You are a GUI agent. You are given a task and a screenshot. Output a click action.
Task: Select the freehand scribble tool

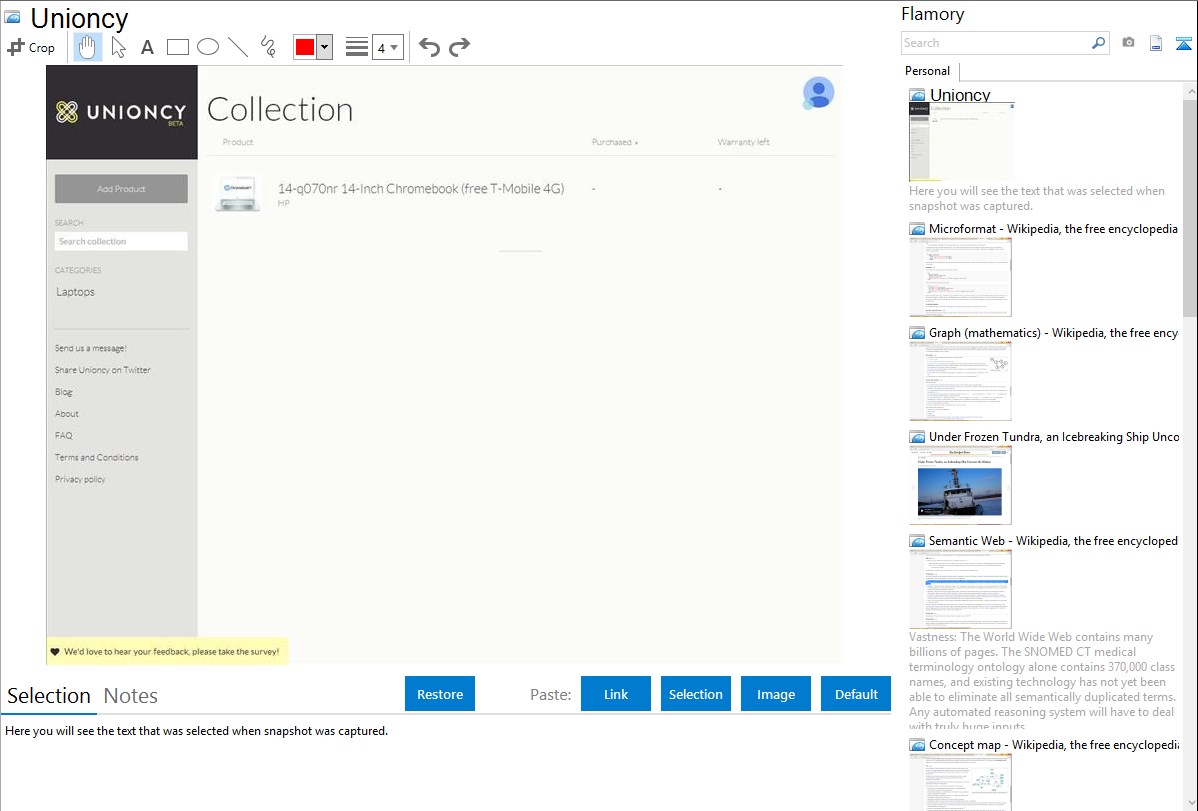pos(268,47)
